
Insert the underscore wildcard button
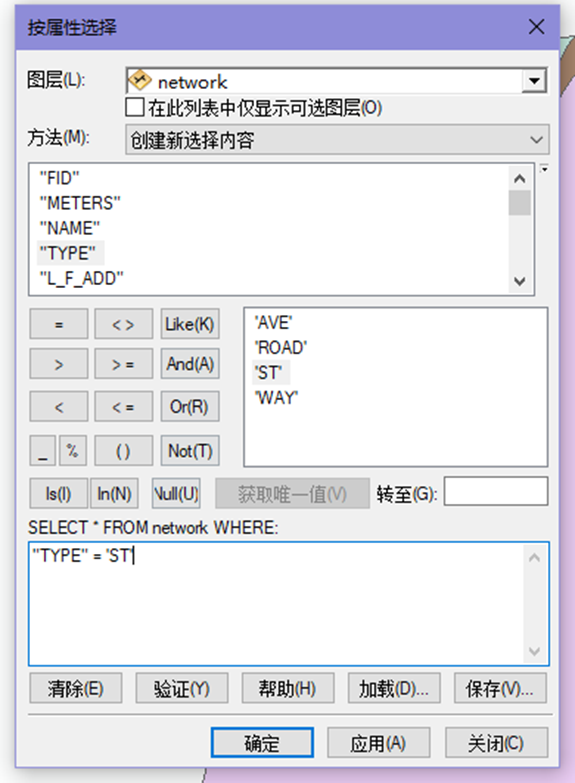43,450
